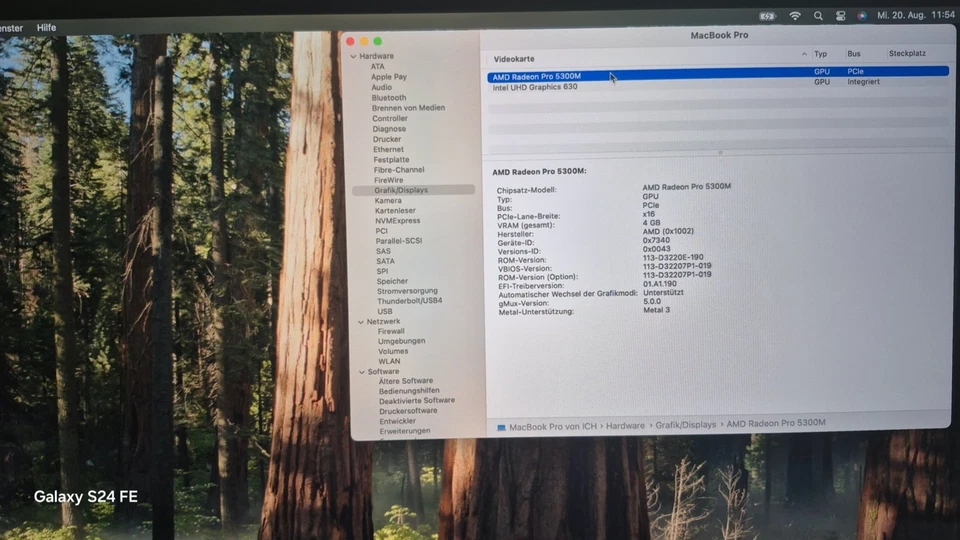
Task: Select PCI in the sidebar
Action: pos(381,231)
